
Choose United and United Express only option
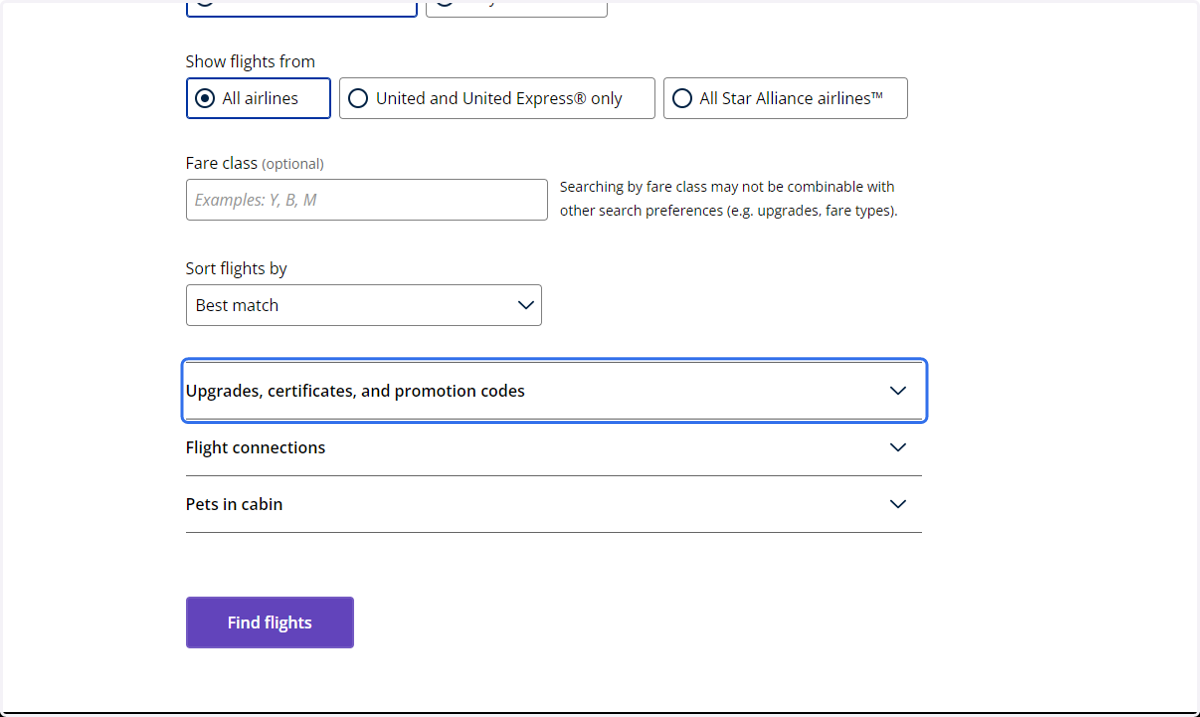(x=497, y=98)
